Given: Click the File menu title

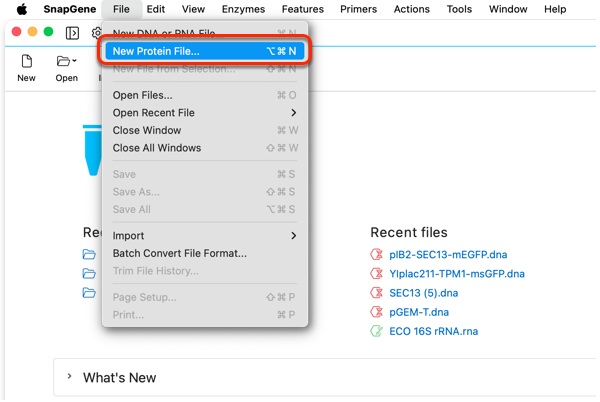Looking at the screenshot, I should [121, 9].
